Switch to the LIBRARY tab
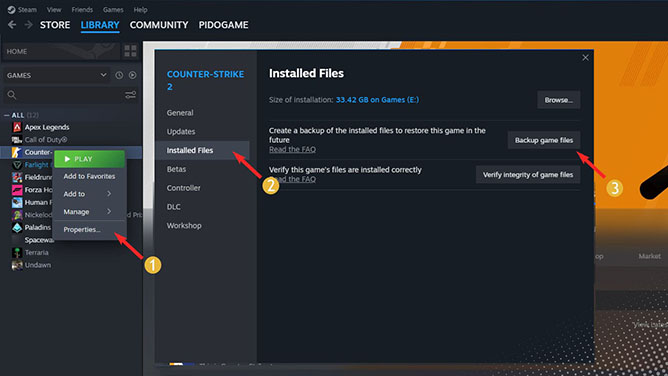Viewport: 668px width, 376px height. pos(100,25)
